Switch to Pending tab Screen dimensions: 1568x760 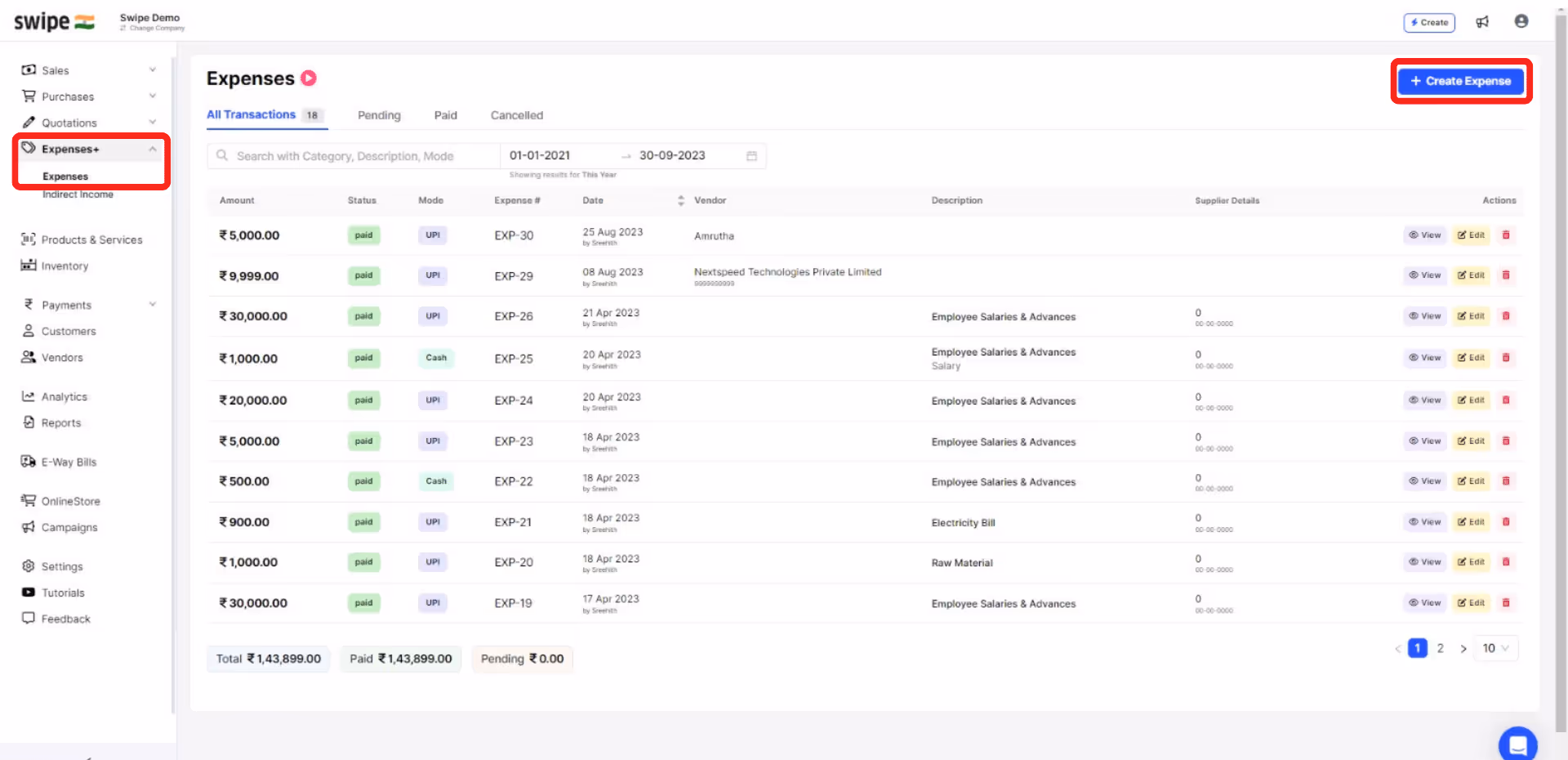tap(379, 115)
